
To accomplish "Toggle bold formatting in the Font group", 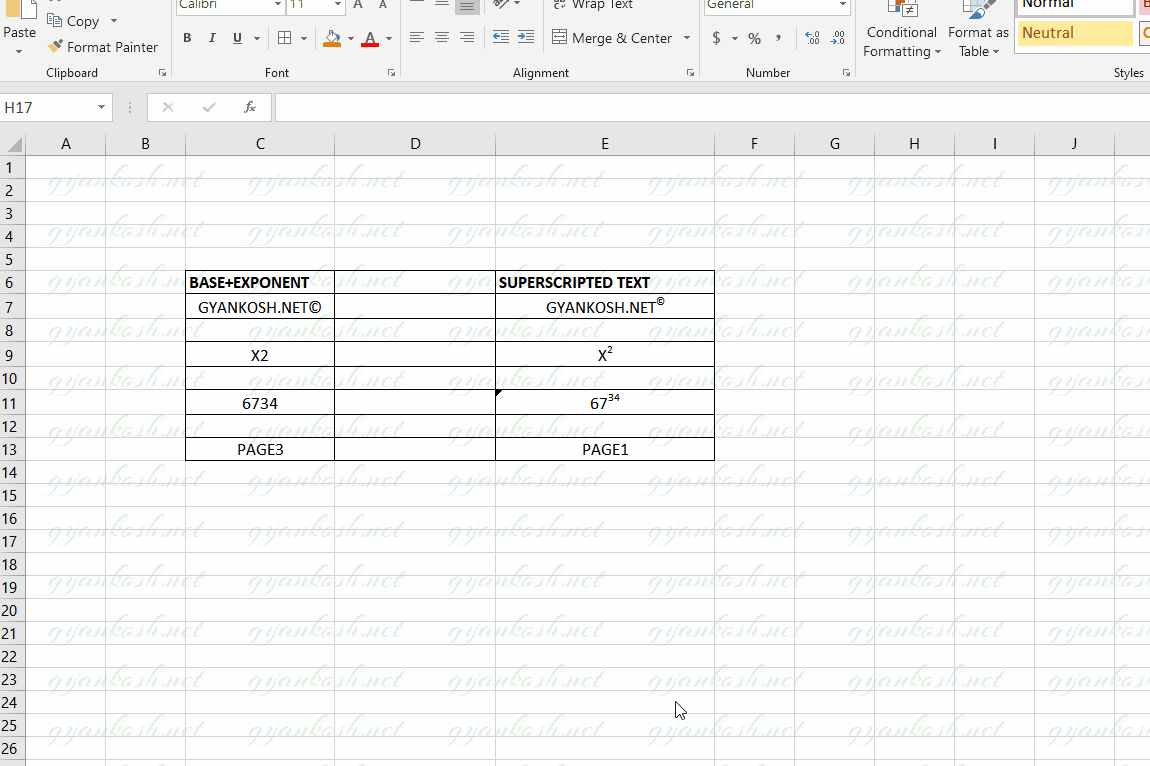I will (x=187, y=37).
